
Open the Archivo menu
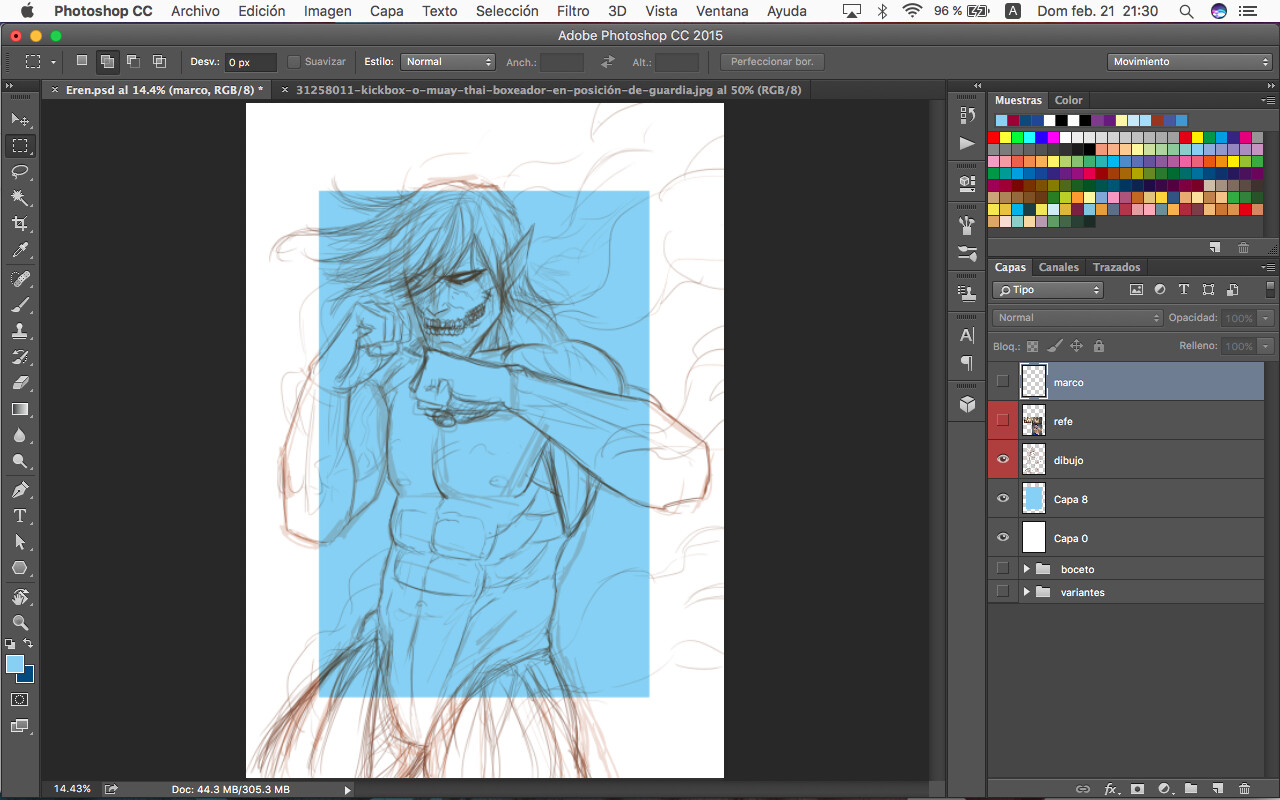(195, 11)
